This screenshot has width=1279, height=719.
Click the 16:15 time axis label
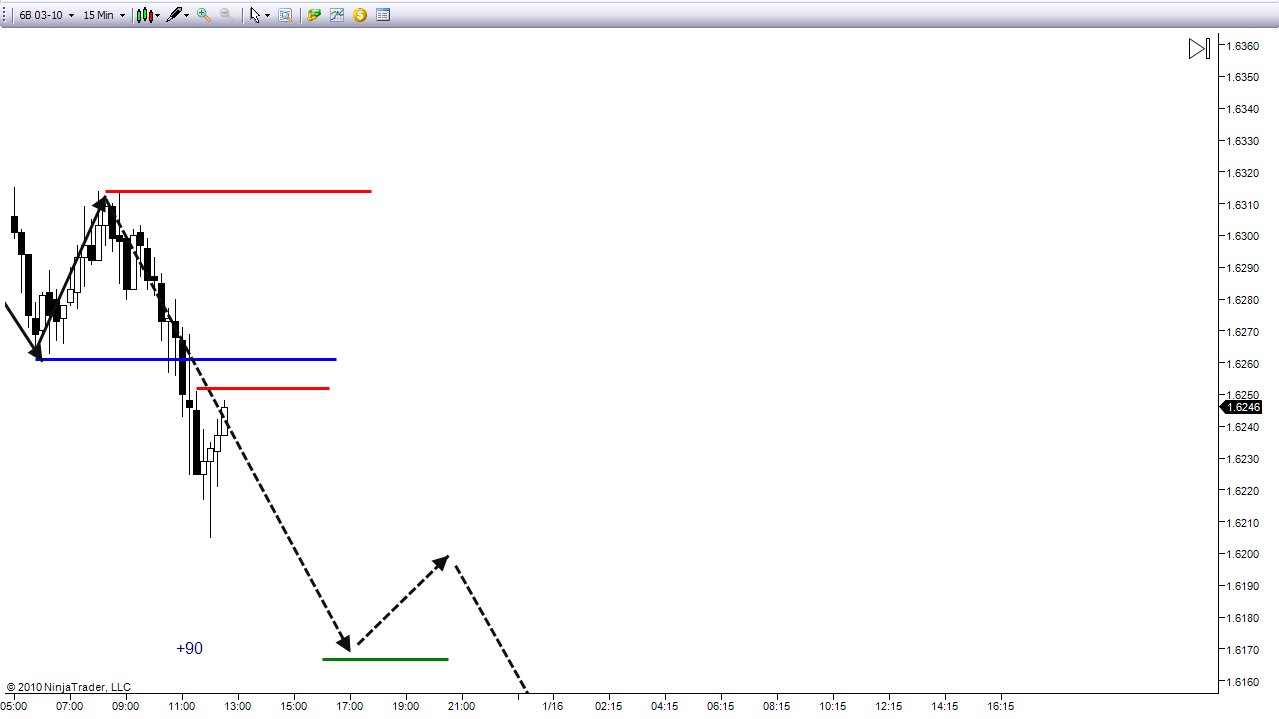click(x=1000, y=706)
